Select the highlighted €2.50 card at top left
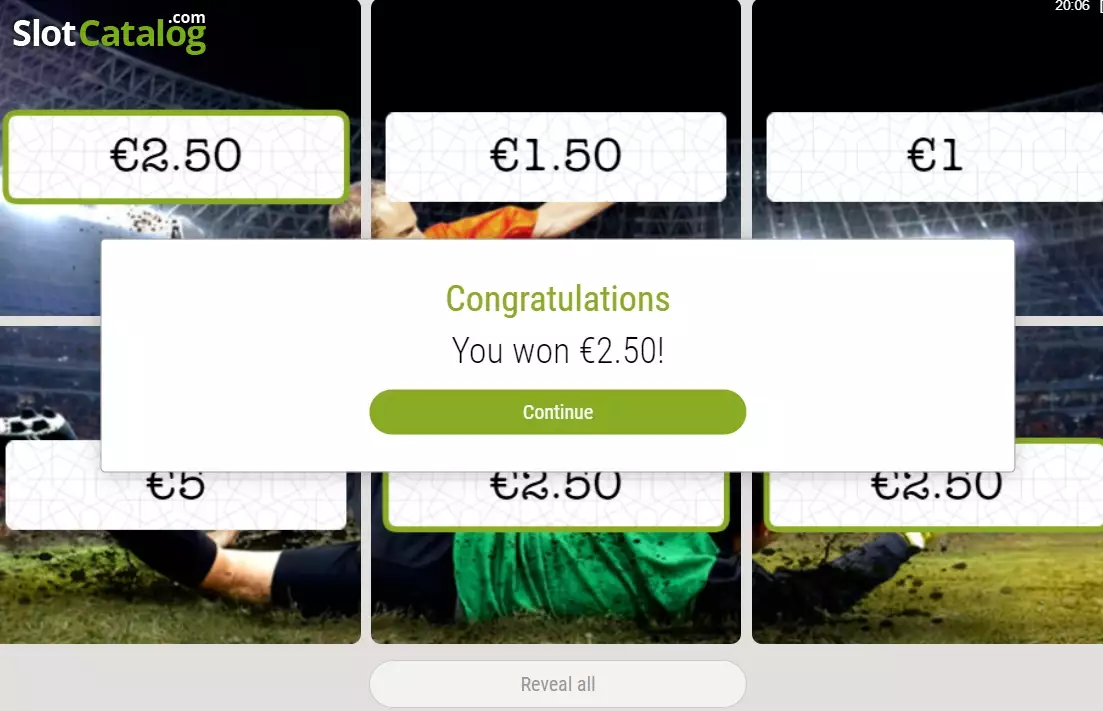Screen dimensions: 1103x711 [176, 157]
